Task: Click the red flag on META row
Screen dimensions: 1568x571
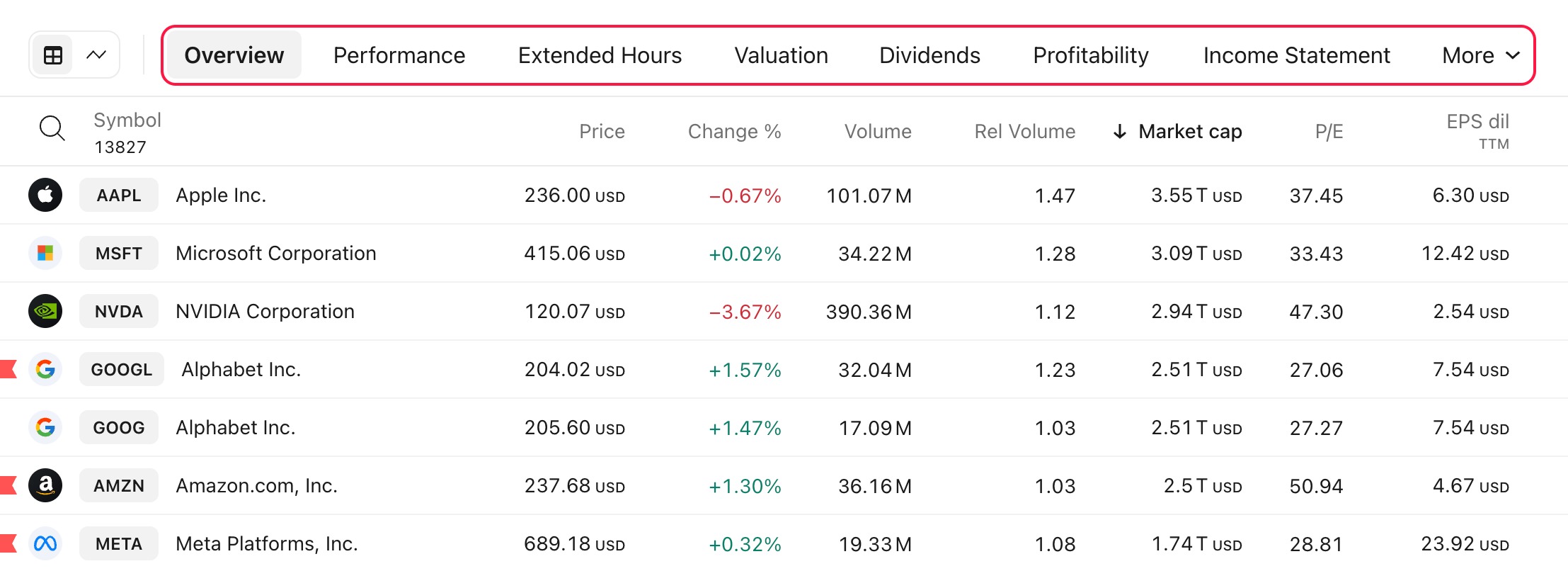Action: coord(8,543)
